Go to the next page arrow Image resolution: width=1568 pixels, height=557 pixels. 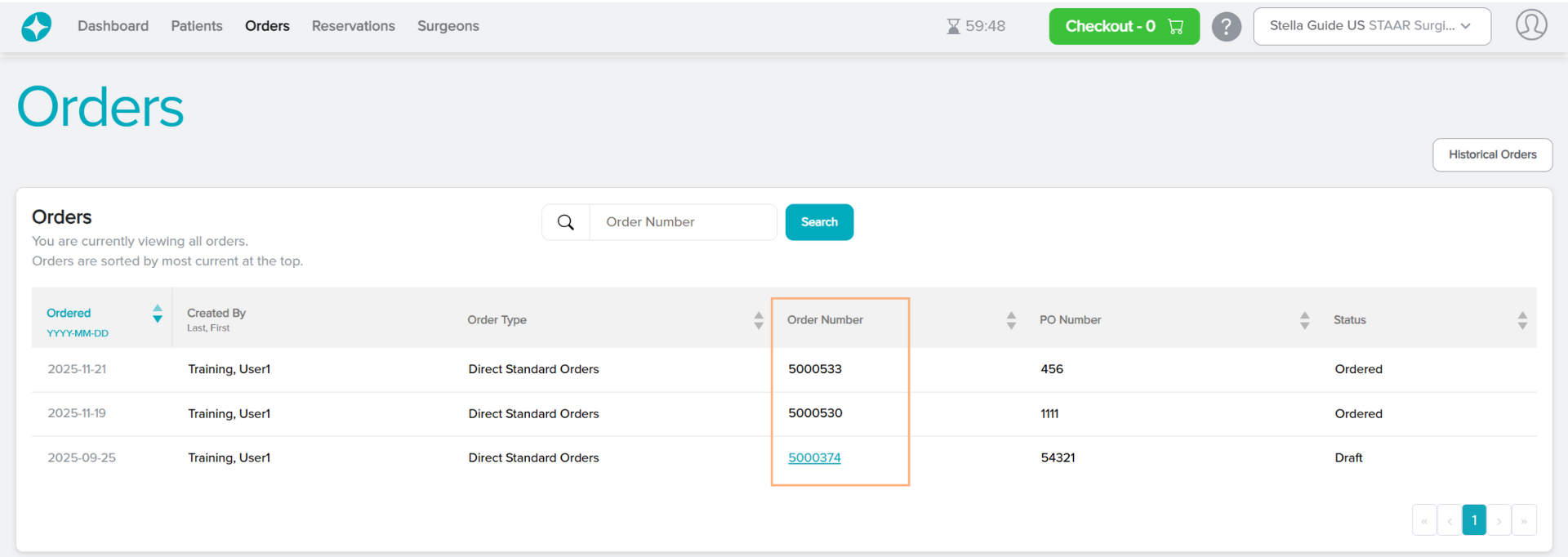point(1499,520)
